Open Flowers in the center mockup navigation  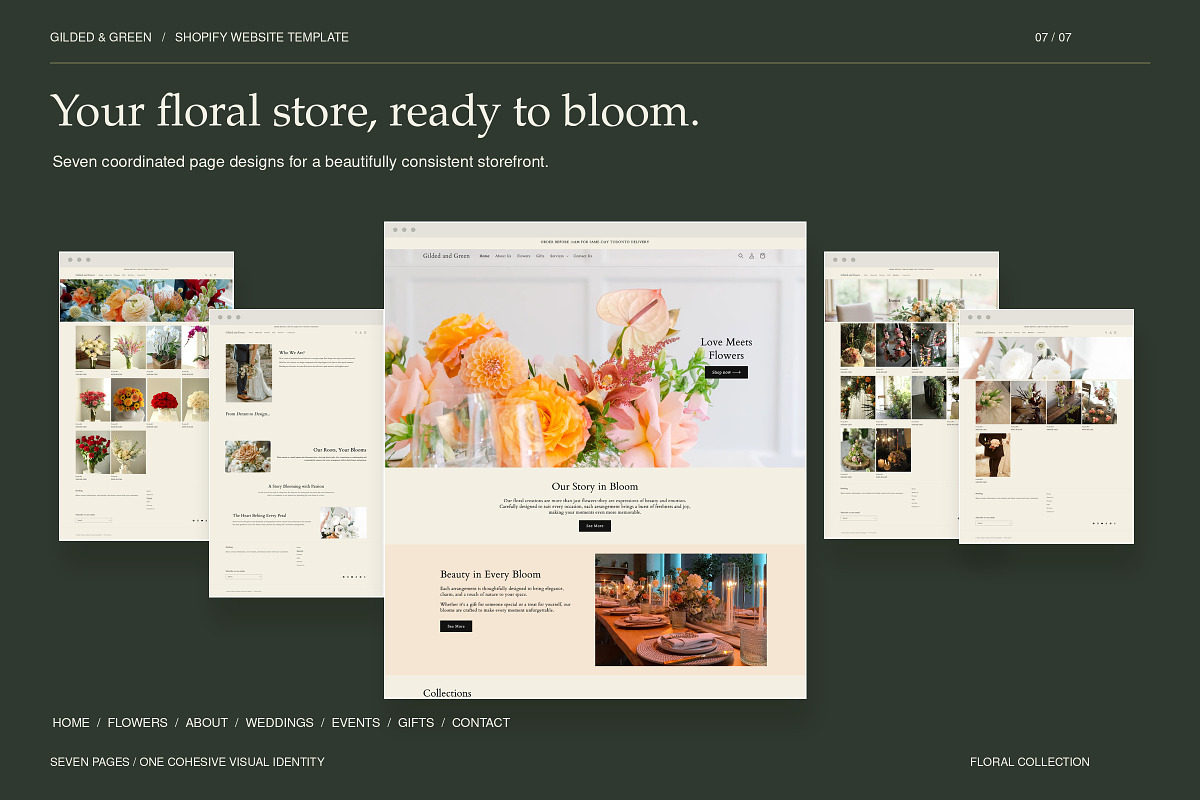tap(524, 256)
